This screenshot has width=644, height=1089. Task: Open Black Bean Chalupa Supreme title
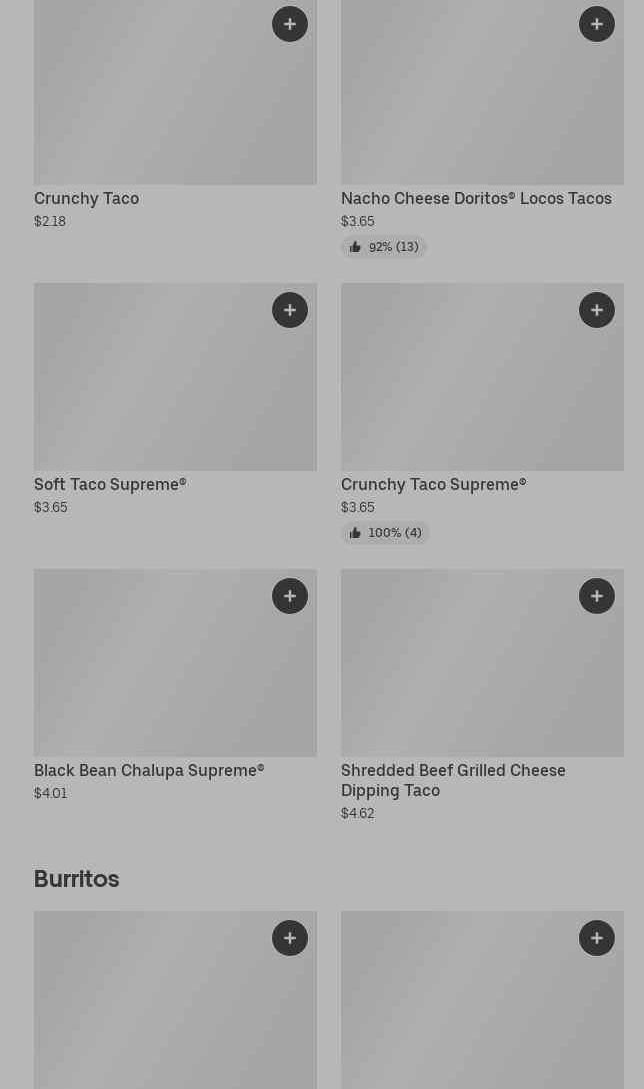(149, 770)
